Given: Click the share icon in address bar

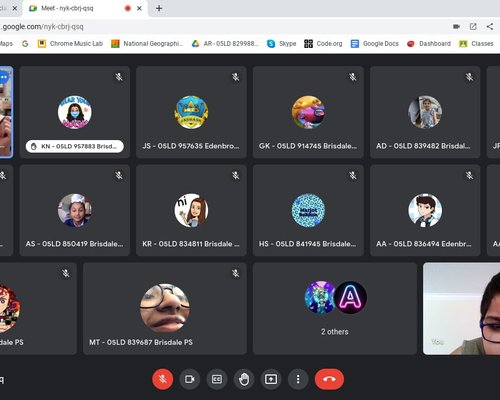Looking at the screenshot, I should click(x=490, y=26).
